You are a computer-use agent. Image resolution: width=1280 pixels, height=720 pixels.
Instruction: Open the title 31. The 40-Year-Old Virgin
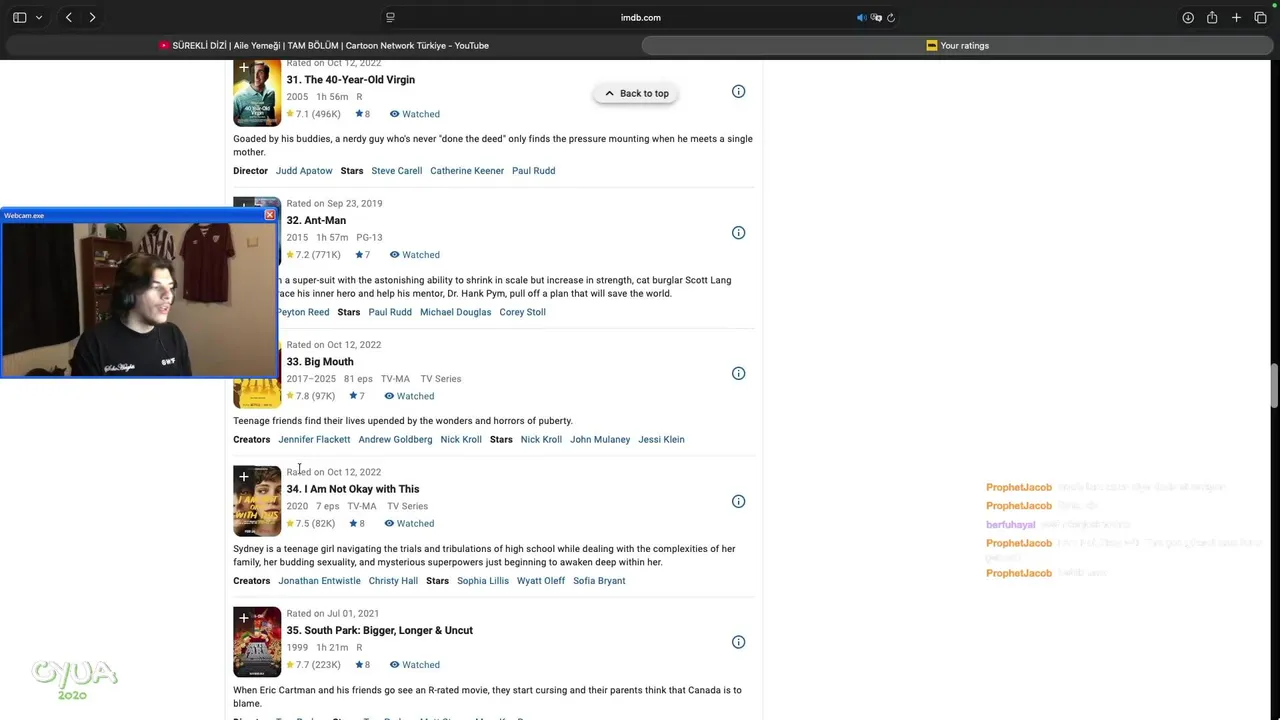pyautogui.click(x=351, y=80)
